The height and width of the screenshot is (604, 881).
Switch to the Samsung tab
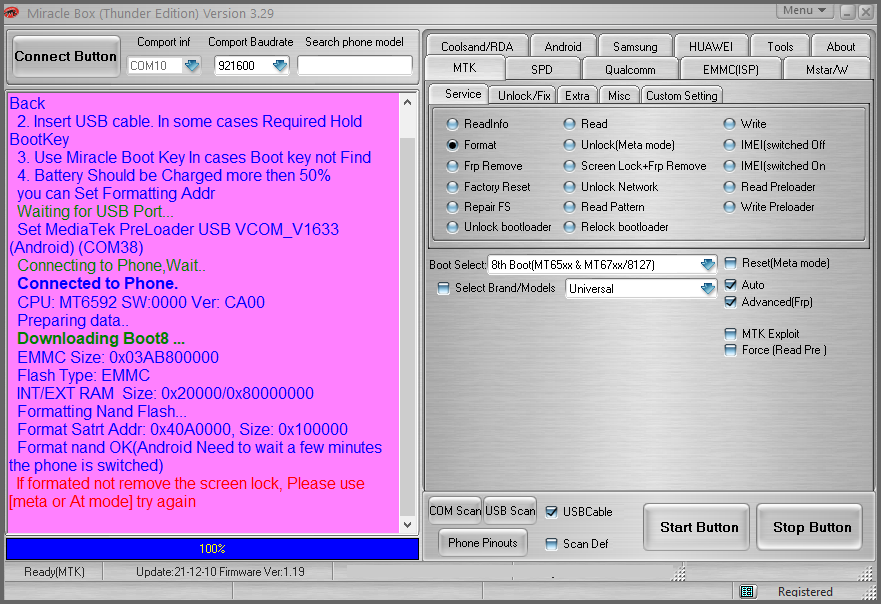click(x=635, y=47)
